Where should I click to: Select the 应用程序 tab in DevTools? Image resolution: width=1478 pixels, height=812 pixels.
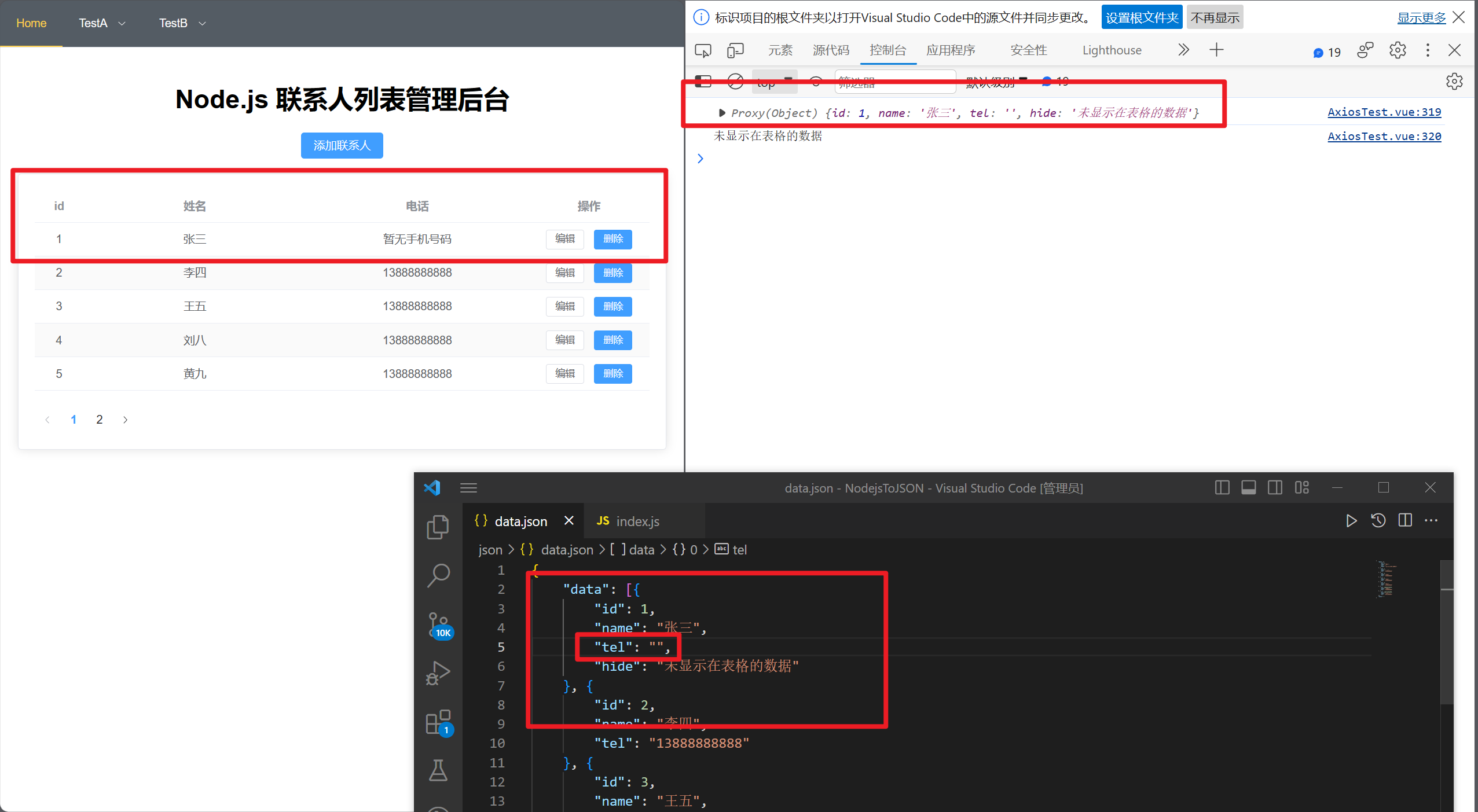pyautogui.click(x=950, y=50)
